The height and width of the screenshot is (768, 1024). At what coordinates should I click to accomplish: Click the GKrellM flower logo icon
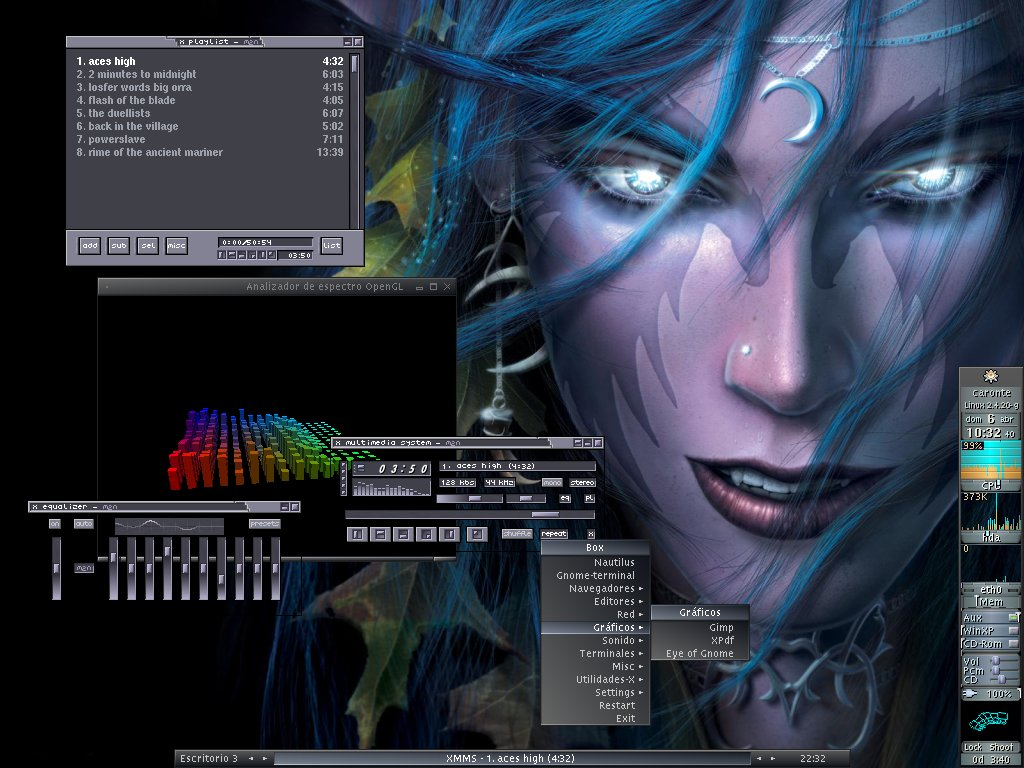click(x=991, y=376)
